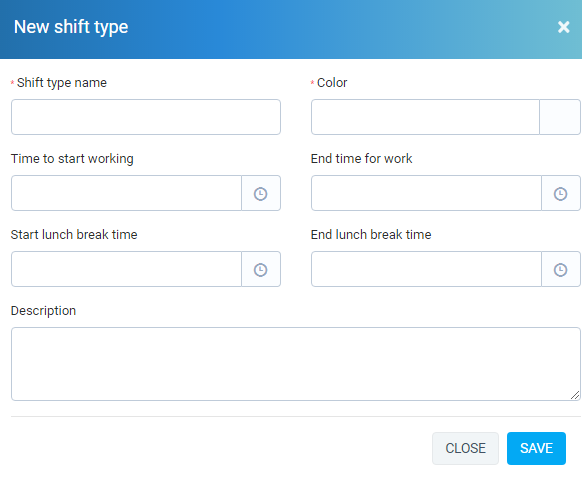Viewport: 582px width, 483px height.
Task: Click the New shift type dialog title
Action: pos(71,27)
